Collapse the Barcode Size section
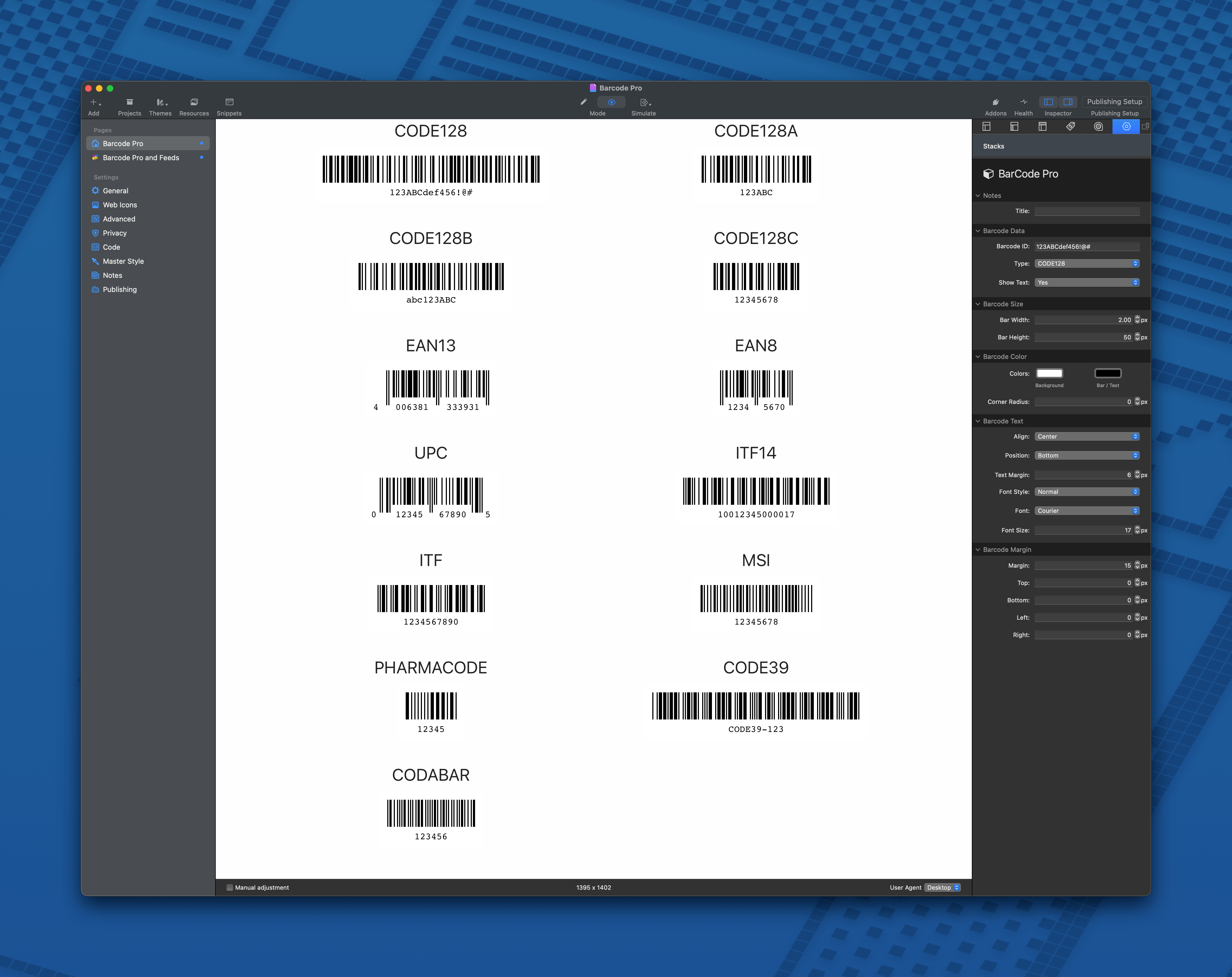 click(x=978, y=304)
